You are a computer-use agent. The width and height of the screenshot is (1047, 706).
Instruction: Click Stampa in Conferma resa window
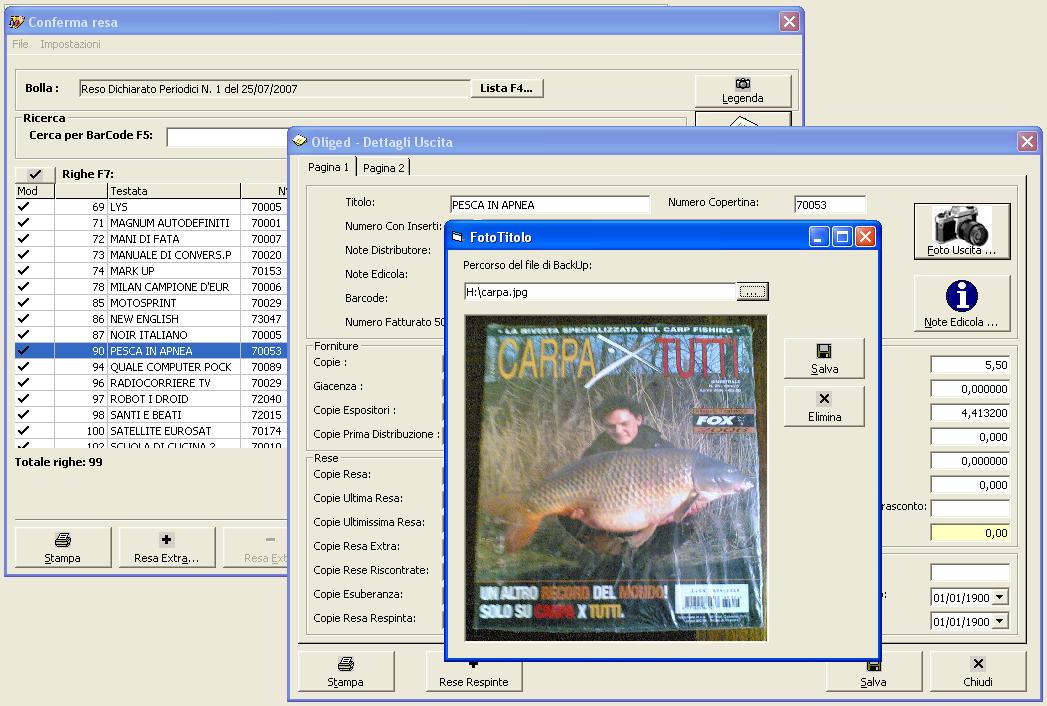click(x=63, y=548)
